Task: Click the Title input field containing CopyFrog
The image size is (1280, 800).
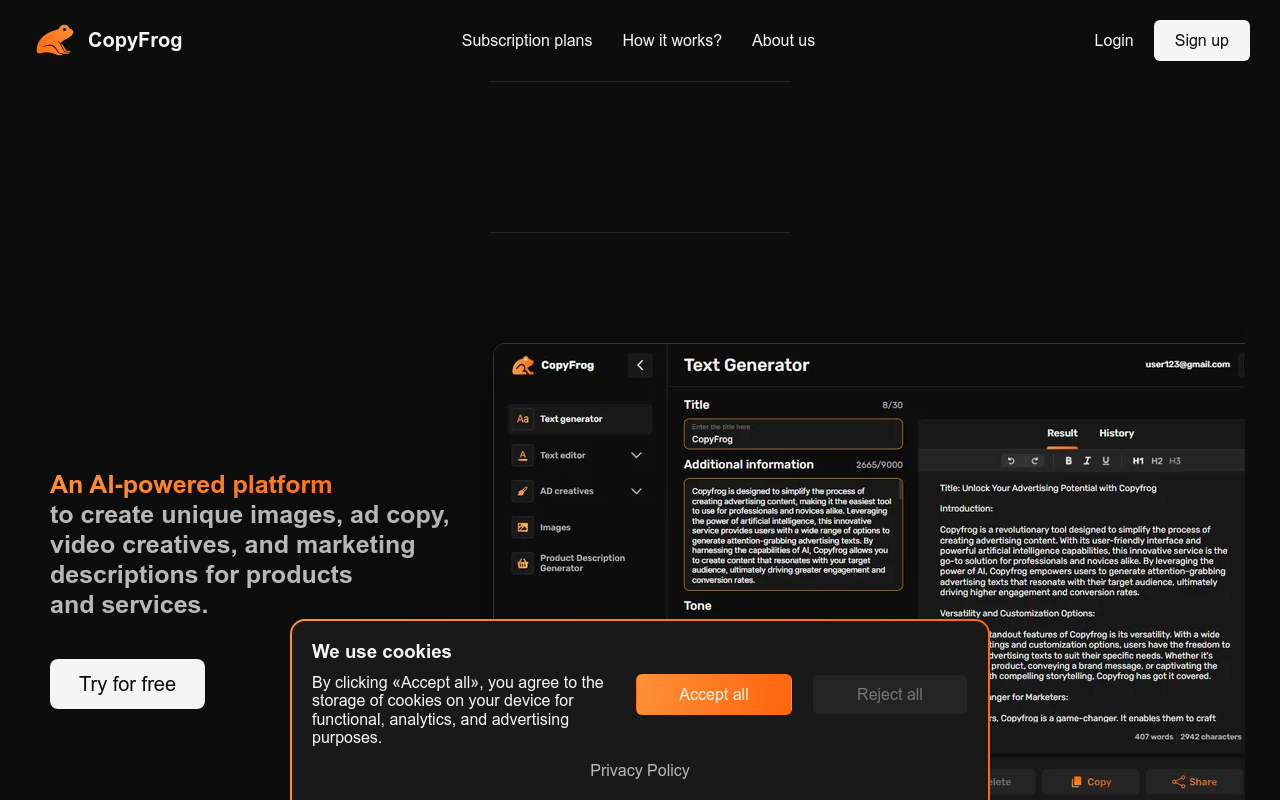Action: (x=793, y=434)
